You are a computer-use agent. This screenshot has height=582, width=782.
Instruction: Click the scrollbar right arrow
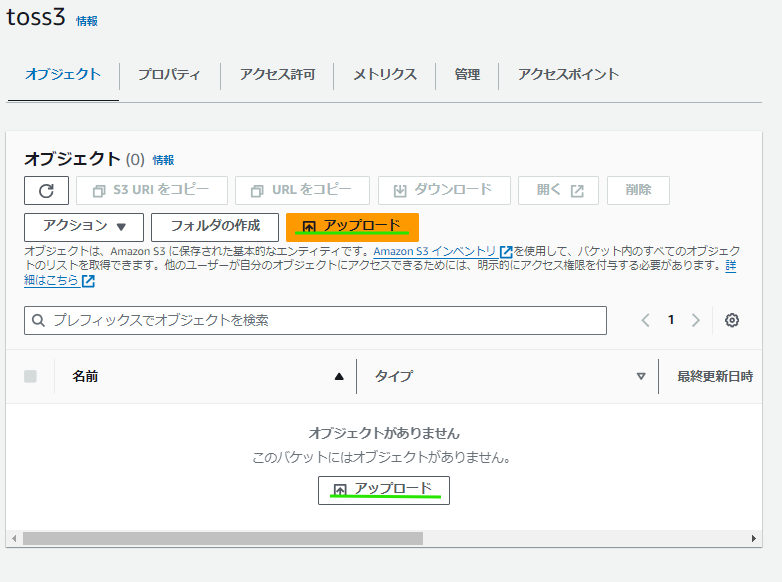tap(754, 539)
